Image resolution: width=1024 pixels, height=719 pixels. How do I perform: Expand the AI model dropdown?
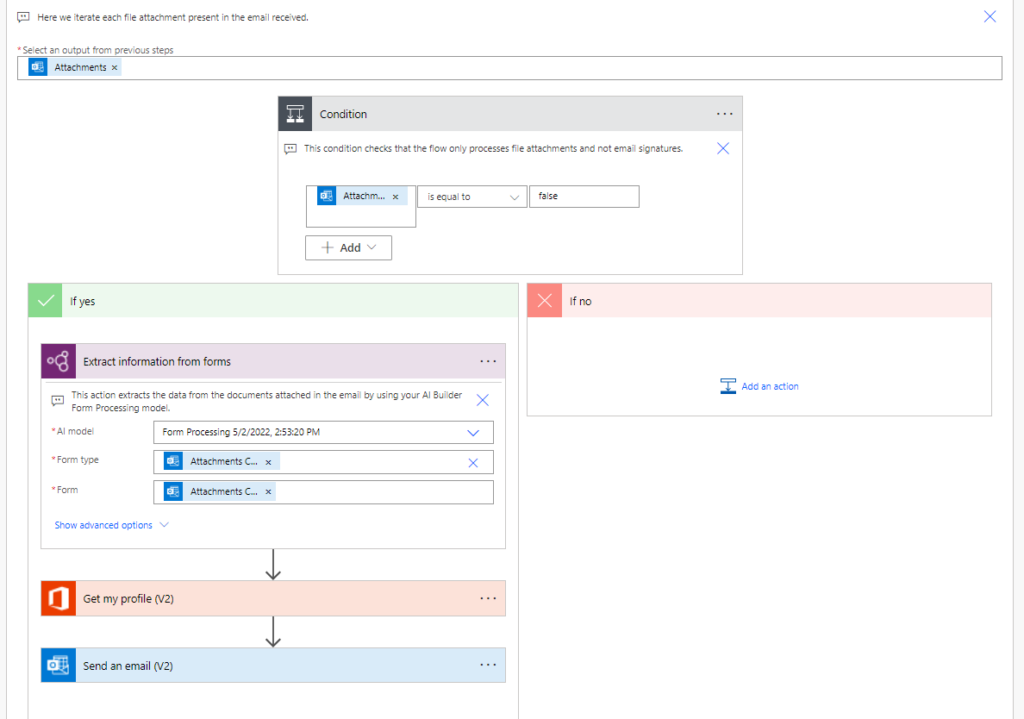tap(473, 432)
